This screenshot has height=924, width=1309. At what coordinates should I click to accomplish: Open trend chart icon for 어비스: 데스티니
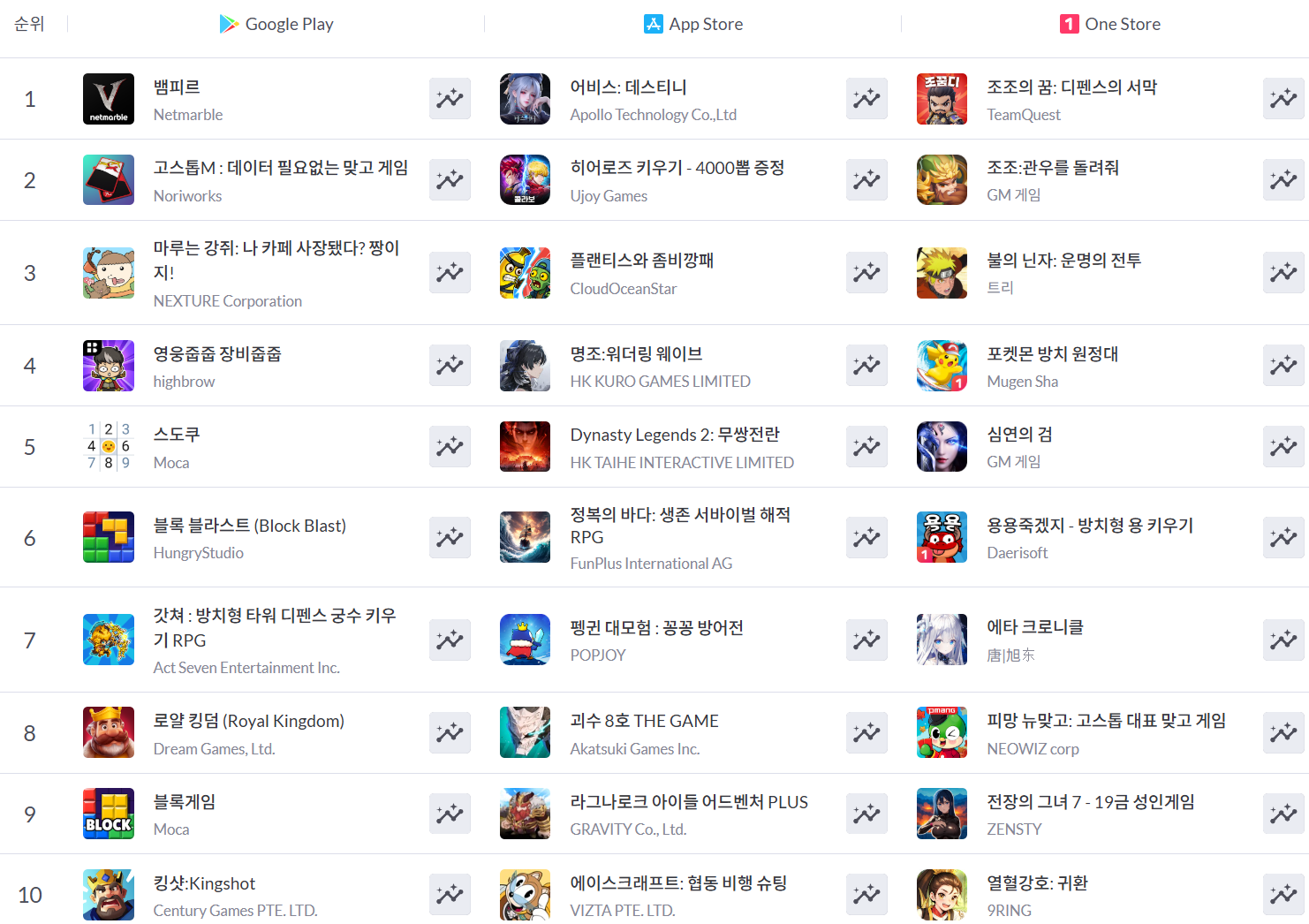coord(866,98)
